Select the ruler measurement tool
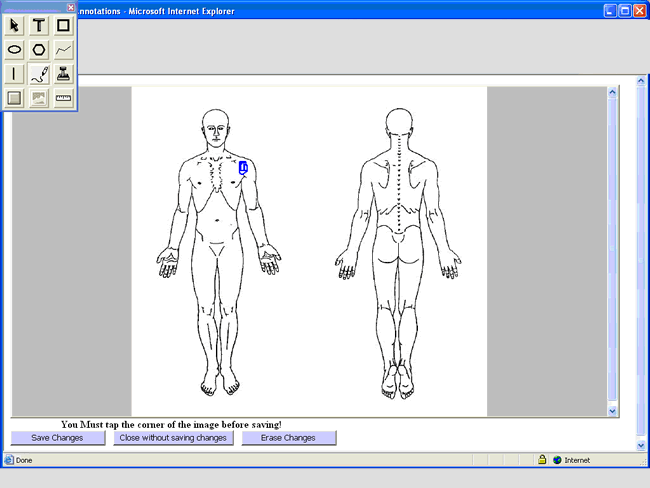 click(x=63, y=98)
